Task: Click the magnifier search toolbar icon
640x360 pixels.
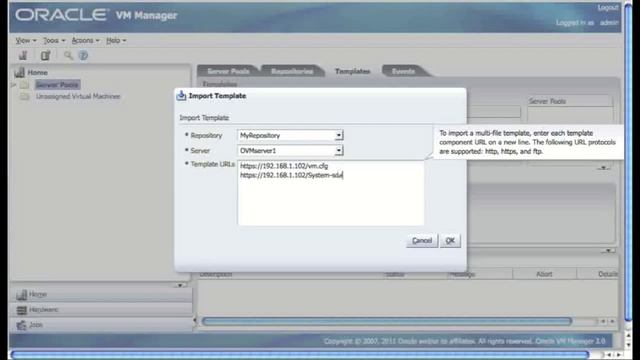Action: click(68, 56)
